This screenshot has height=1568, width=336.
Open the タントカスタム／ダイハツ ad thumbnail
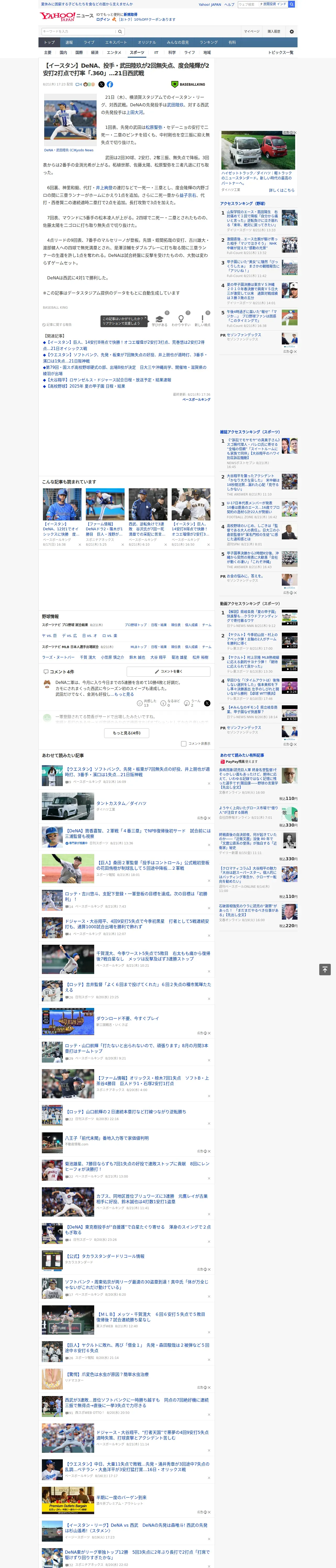point(68,806)
